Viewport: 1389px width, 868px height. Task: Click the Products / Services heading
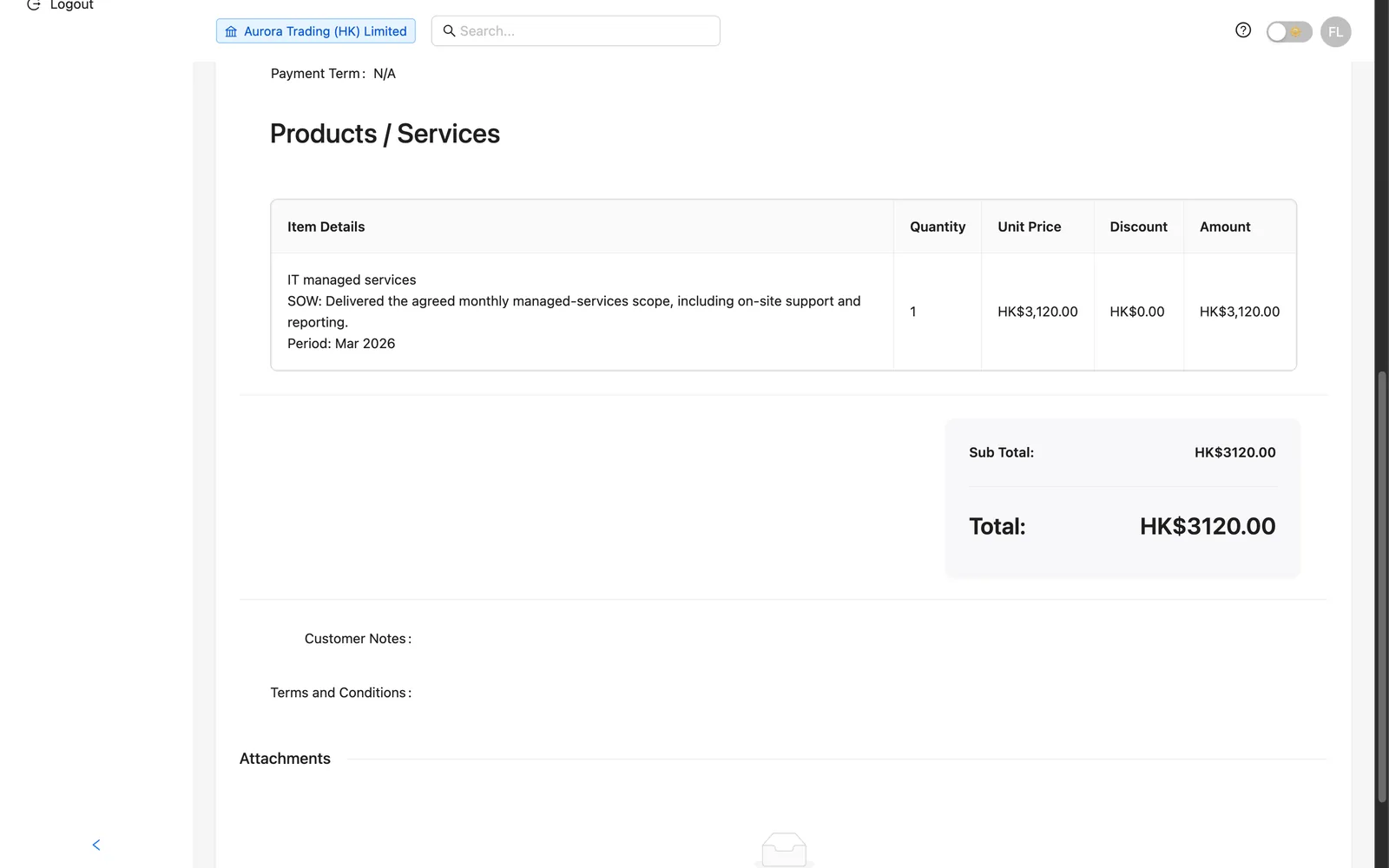[x=385, y=134]
